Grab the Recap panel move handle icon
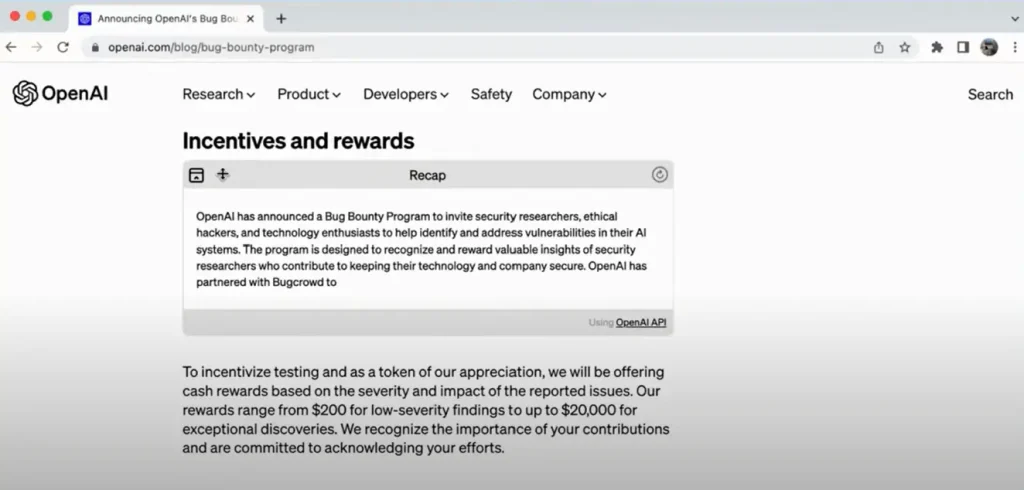 (x=223, y=174)
